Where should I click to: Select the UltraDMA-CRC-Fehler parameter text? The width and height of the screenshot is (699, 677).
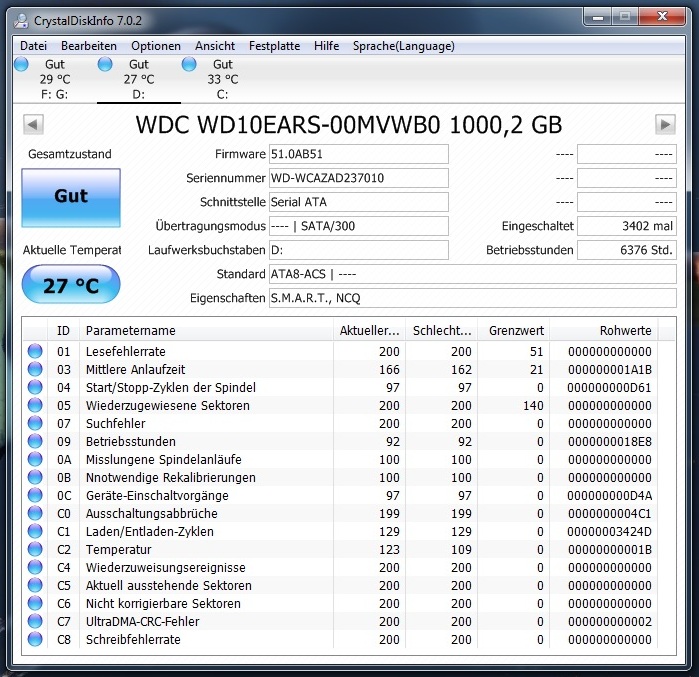(x=143, y=622)
